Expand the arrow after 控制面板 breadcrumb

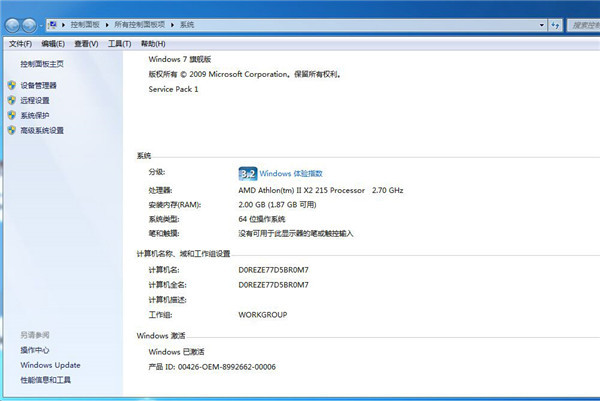click(x=107, y=25)
